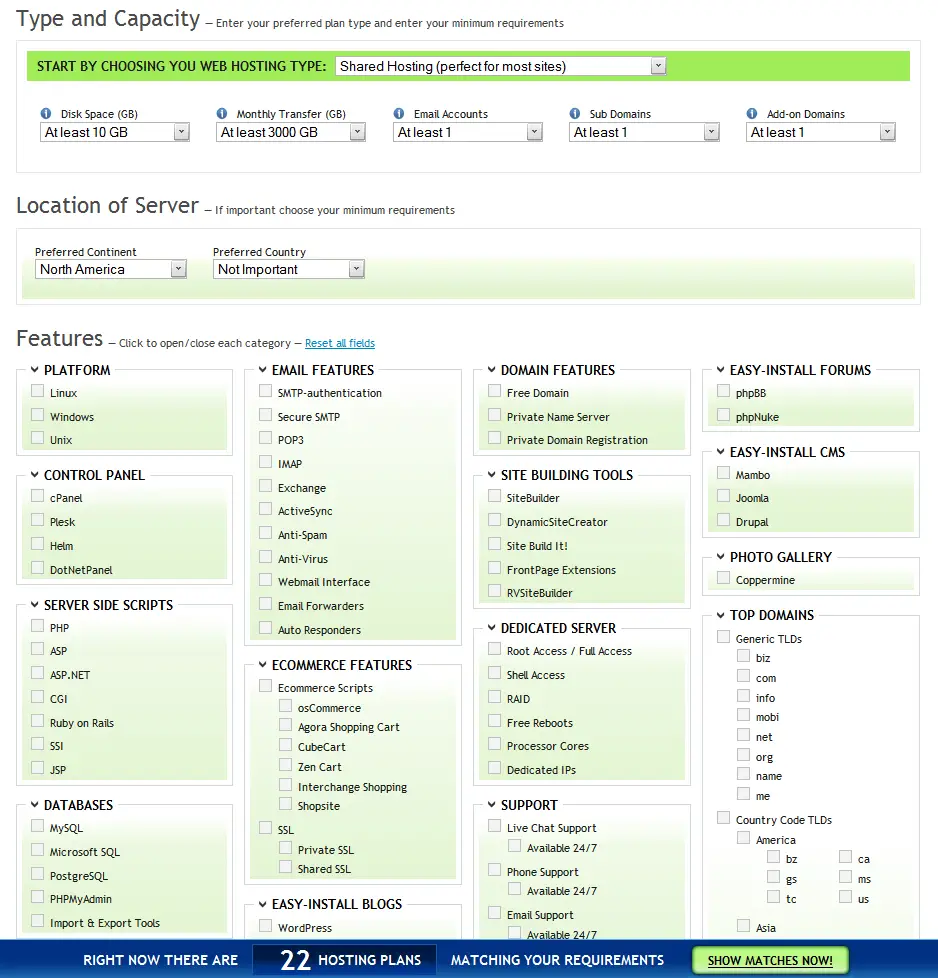Click the Add-on Domains info icon
Screen dimensions: 938x978
752,114
